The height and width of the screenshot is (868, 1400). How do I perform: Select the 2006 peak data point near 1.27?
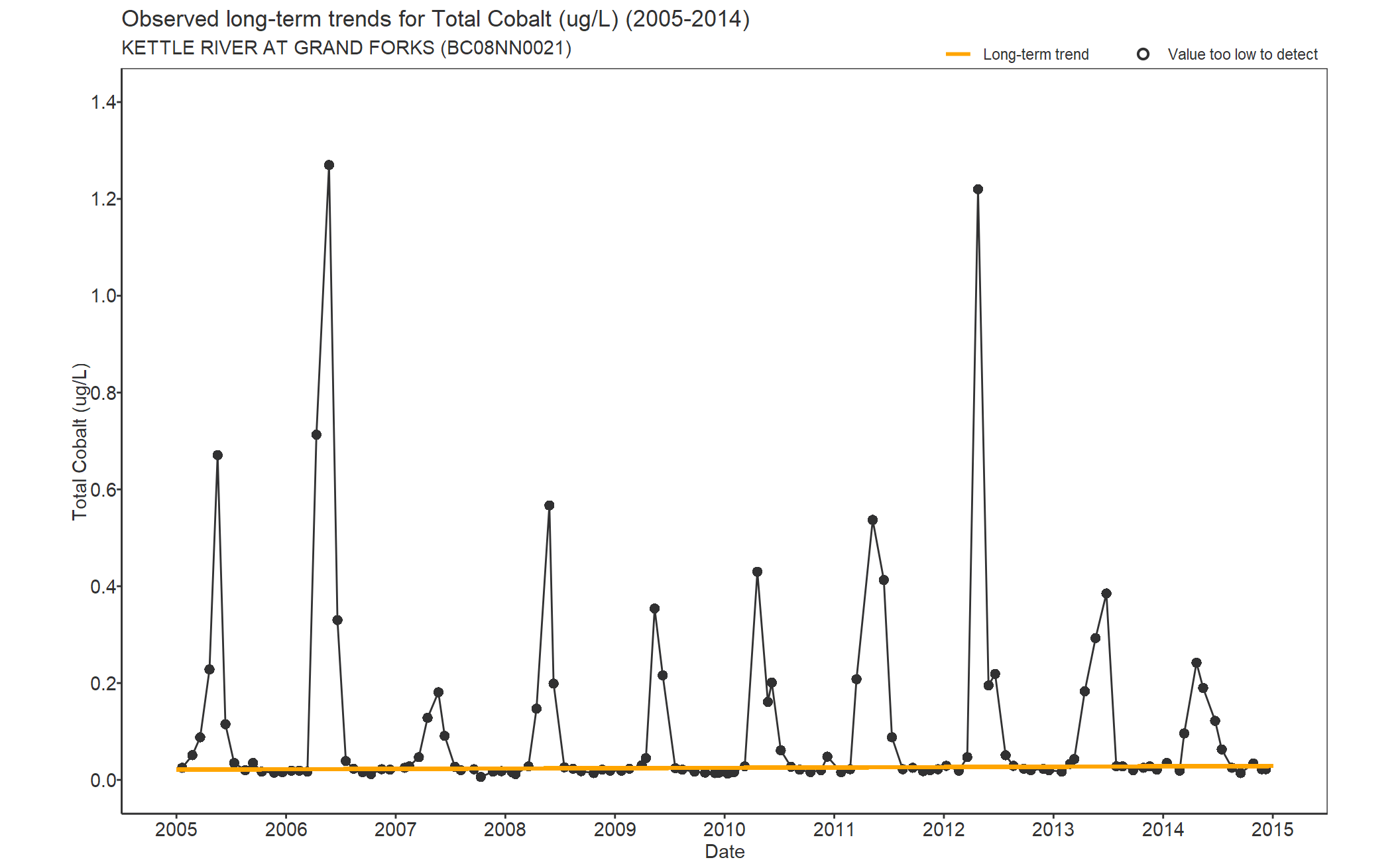(x=329, y=165)
